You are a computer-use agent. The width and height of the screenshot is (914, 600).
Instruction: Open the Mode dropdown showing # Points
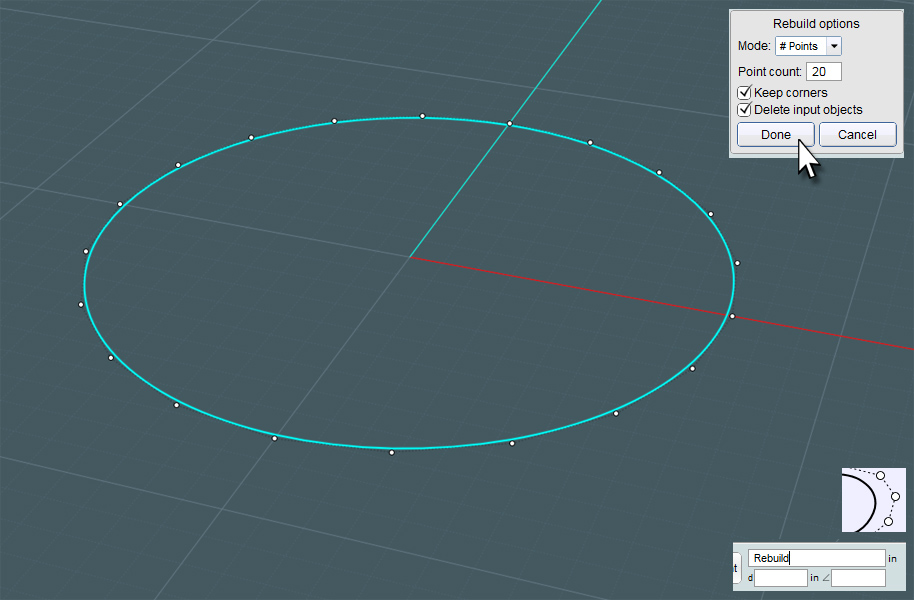coord(808,46)
